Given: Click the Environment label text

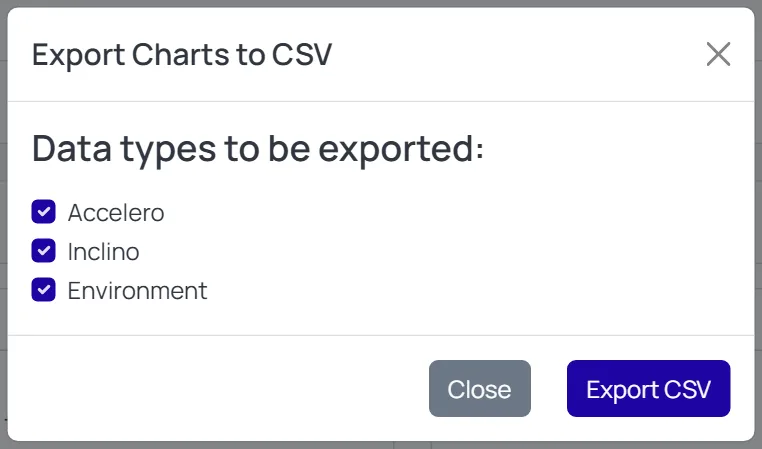Looking at the screenshot, I should point(138,291).
